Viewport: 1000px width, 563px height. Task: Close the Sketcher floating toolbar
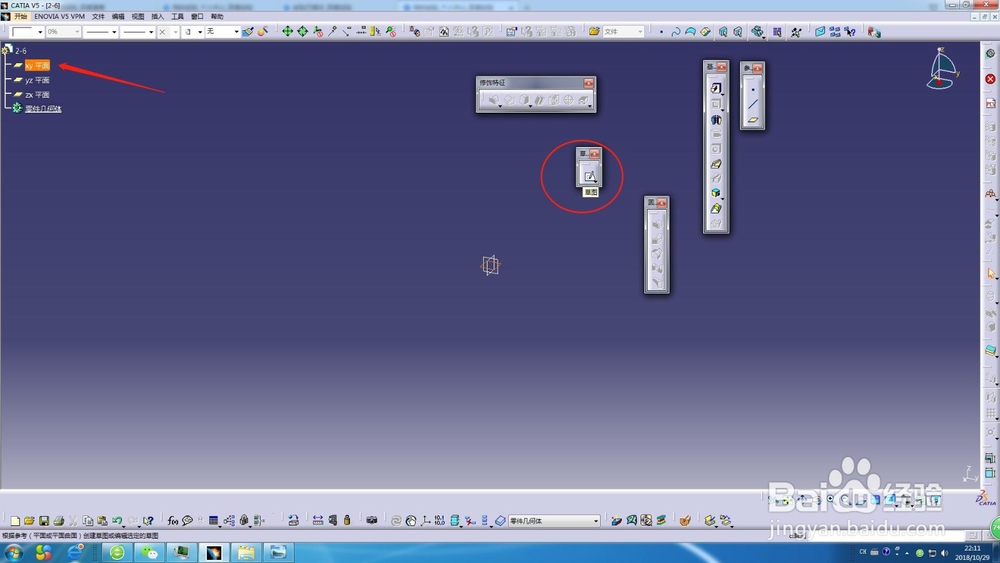click(x=594, y=154)
